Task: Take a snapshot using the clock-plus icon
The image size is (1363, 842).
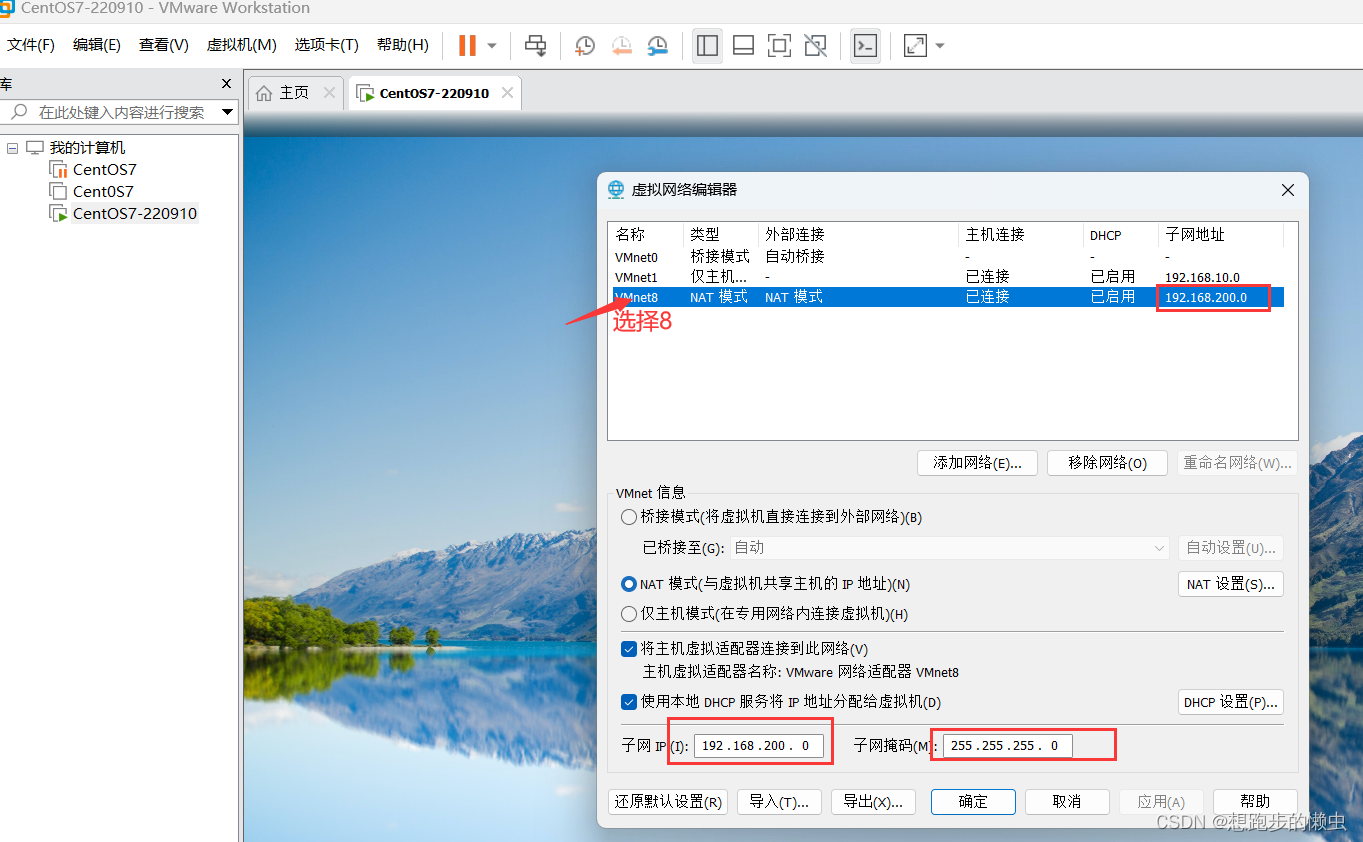Action: tap(585, 45)
